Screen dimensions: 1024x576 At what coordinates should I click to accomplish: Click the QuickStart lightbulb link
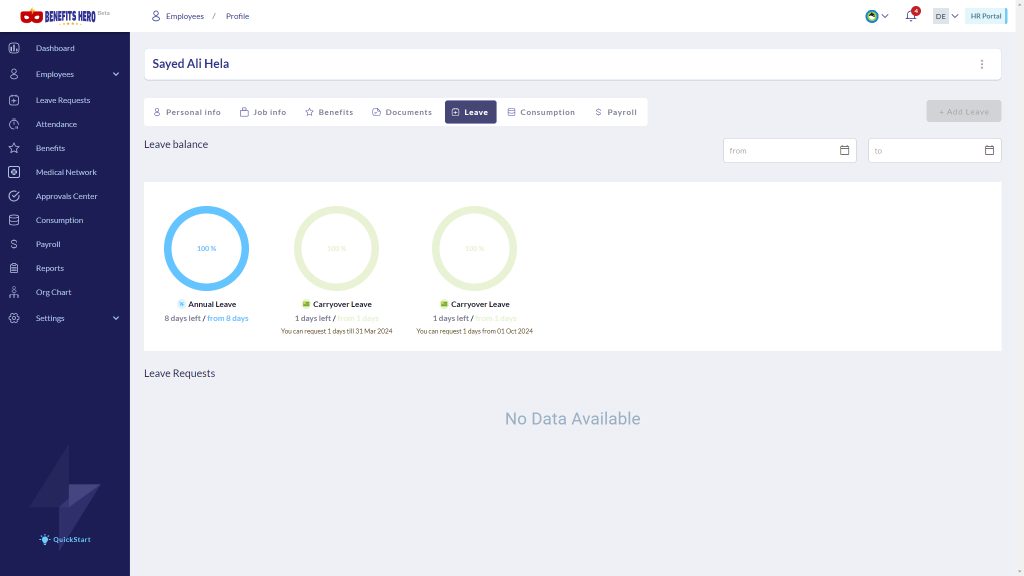pyautogui.click(x=65, y=539)
